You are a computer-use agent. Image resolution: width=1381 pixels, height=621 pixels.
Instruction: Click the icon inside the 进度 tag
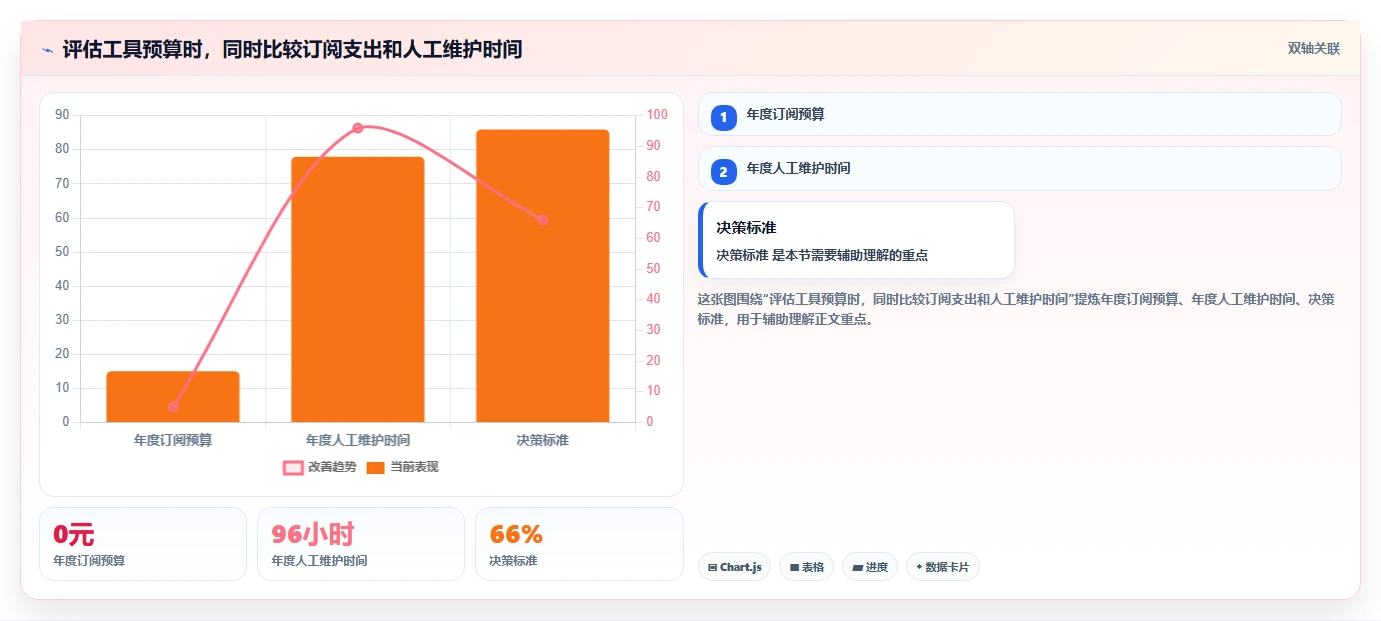[x=857, y=568]
